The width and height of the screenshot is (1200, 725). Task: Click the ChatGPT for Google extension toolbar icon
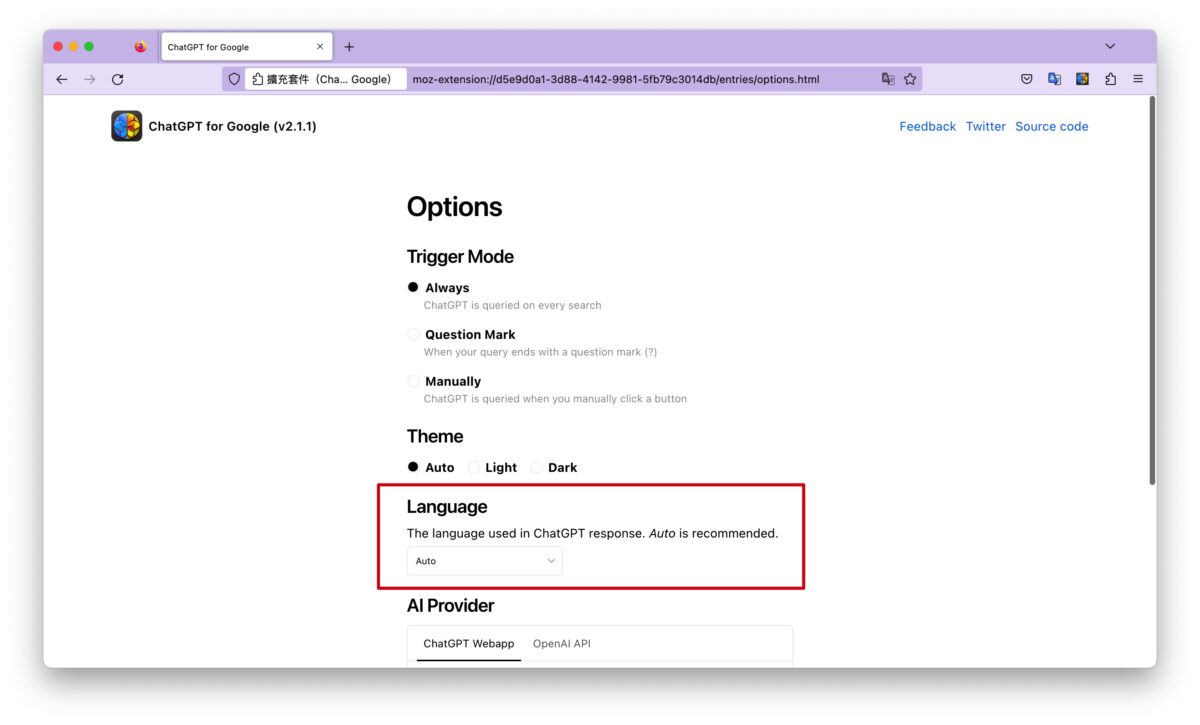1082,79
